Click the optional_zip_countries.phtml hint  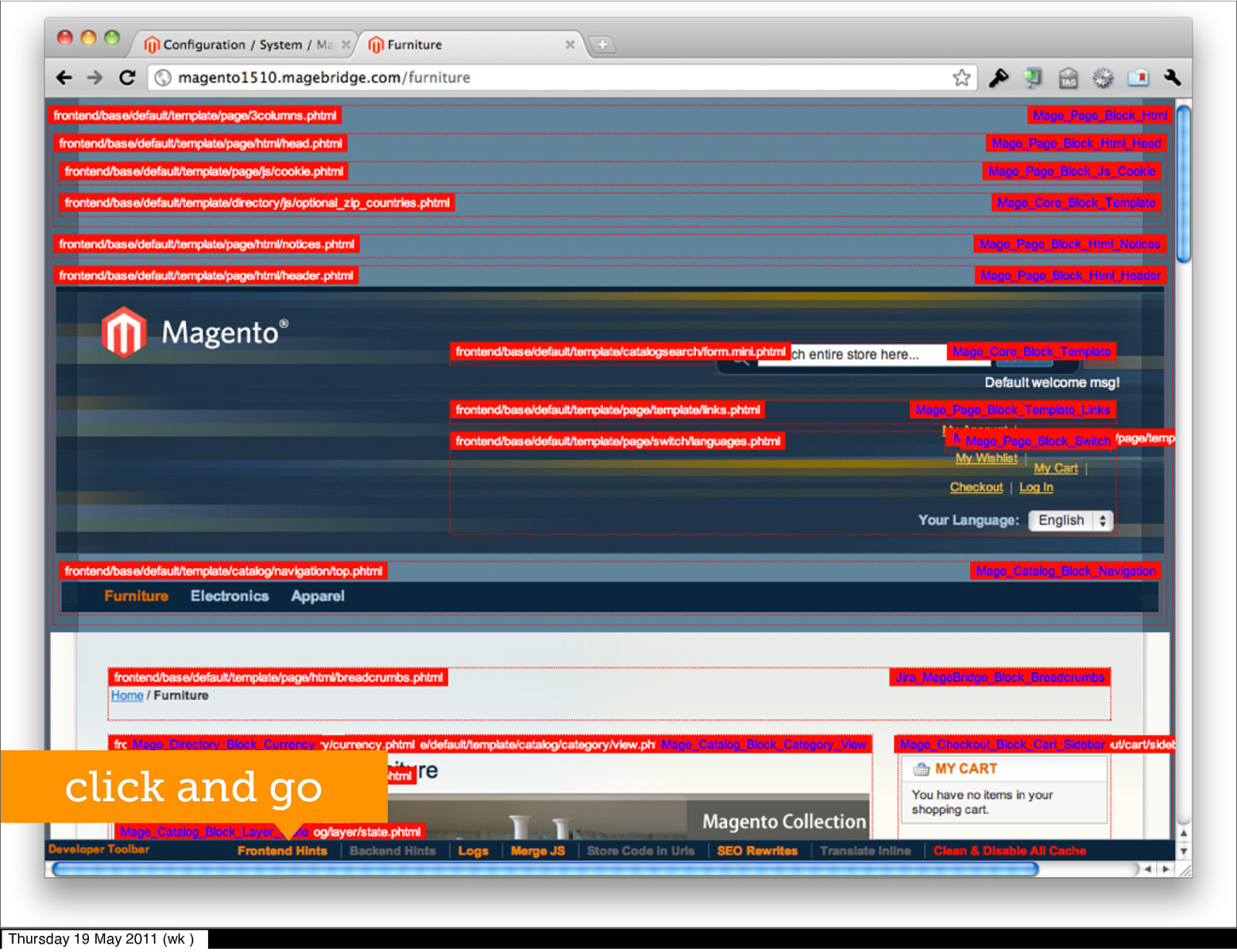pos(257,203)
